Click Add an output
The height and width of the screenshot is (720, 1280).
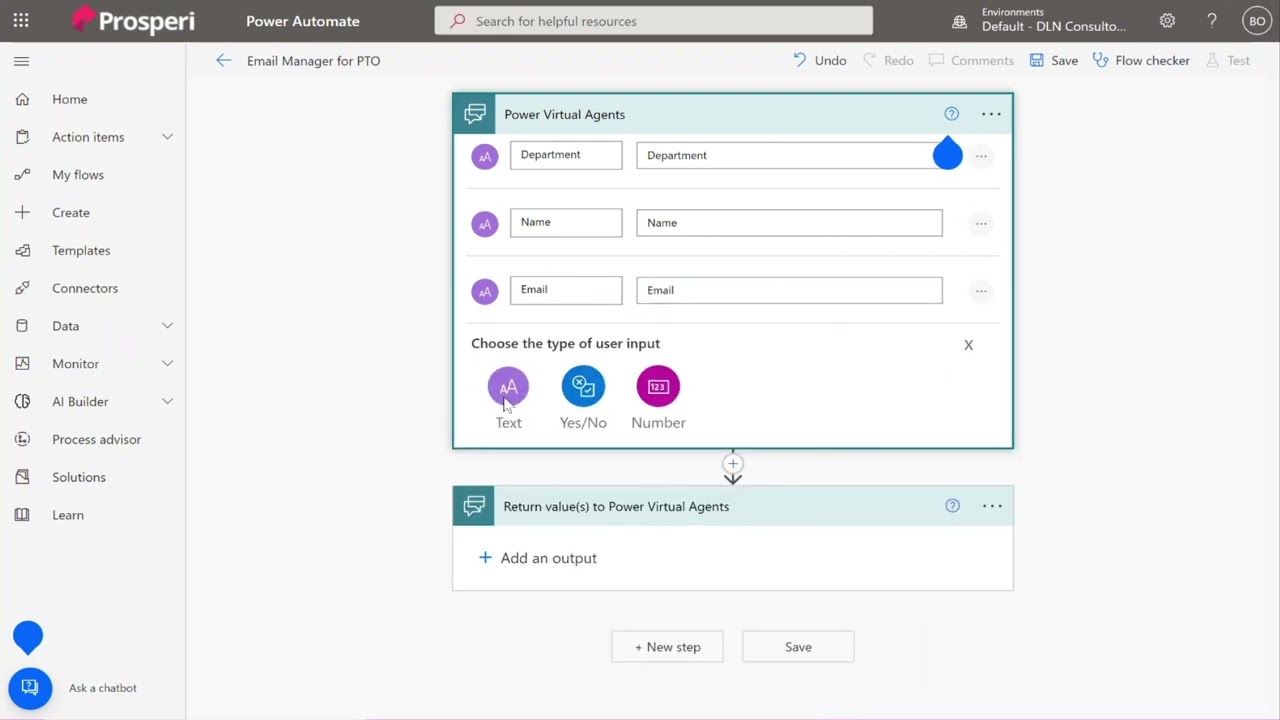tap(538, 558)
